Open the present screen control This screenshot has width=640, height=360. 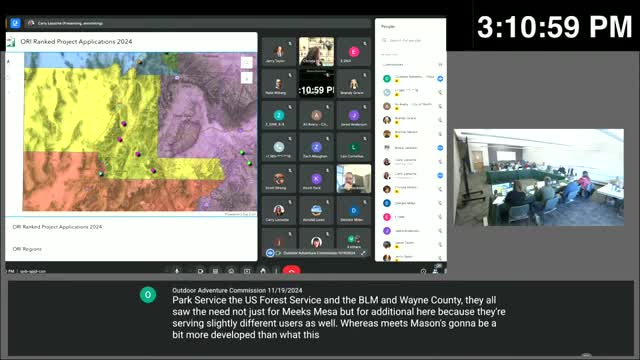click(247, 271)
